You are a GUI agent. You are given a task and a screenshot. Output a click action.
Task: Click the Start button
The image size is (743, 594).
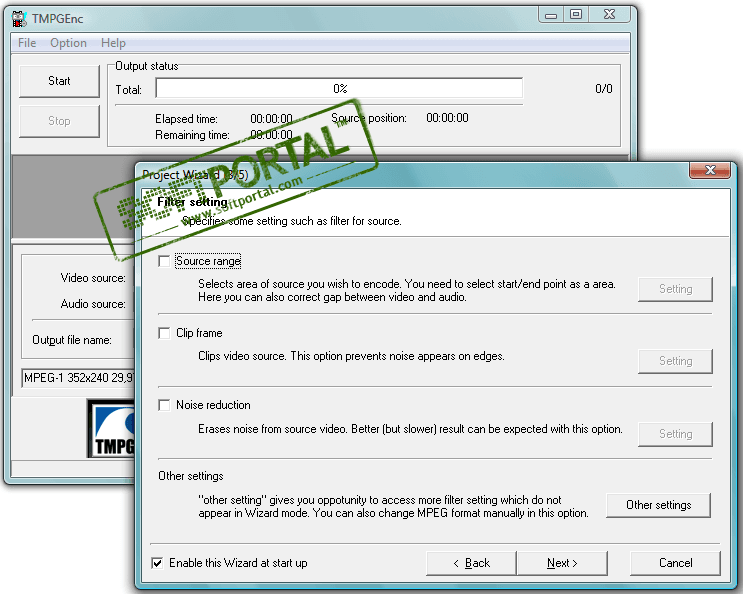coord(59,81)
